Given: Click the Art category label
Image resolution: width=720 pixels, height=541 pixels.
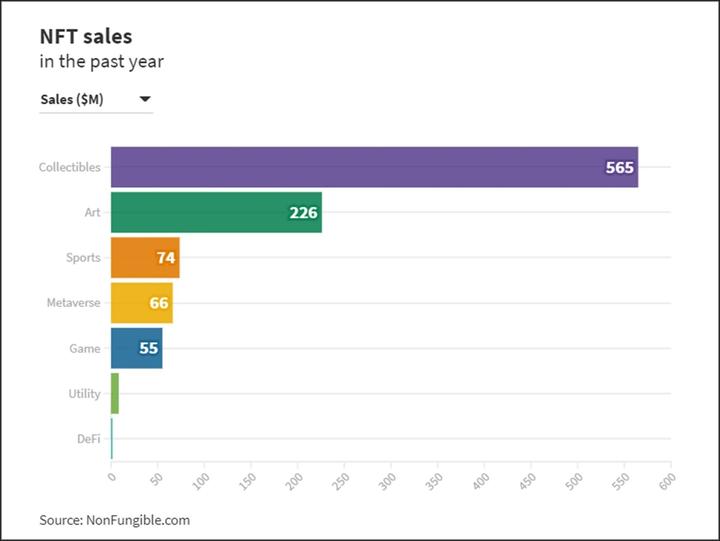Looking at the screenshot, I should (x=92, y=213).
